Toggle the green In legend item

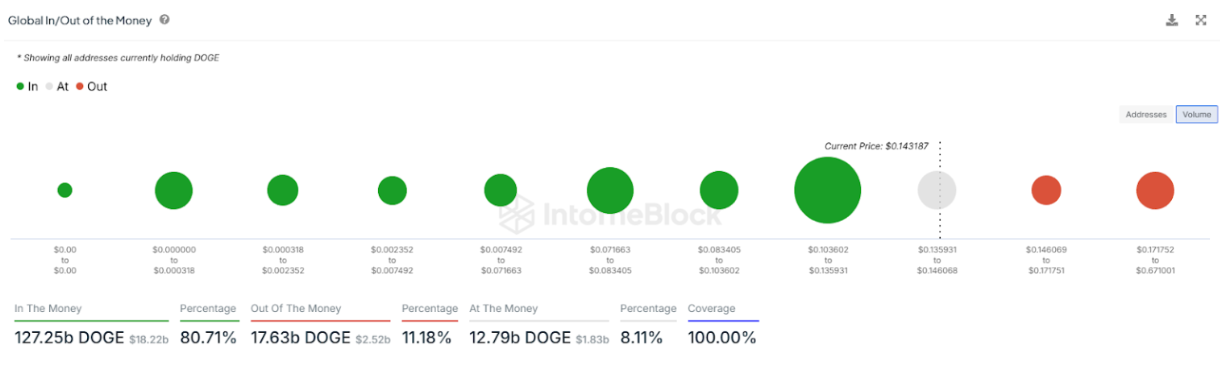(27, 87)
